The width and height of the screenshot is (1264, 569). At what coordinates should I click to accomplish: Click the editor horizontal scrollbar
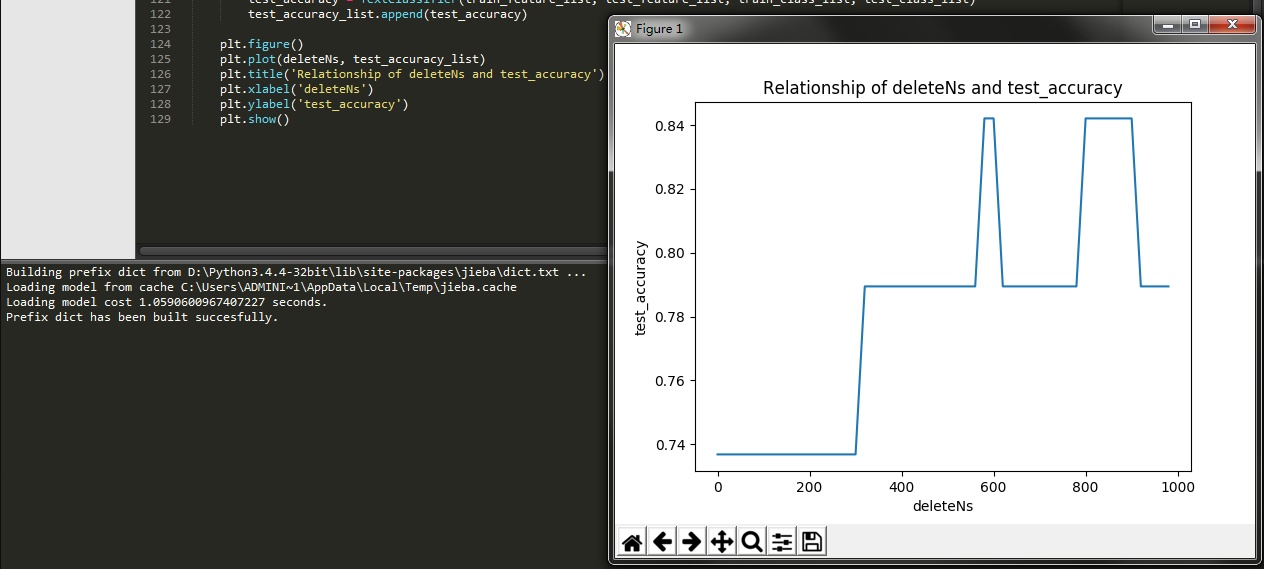click(x=372, y=251)
